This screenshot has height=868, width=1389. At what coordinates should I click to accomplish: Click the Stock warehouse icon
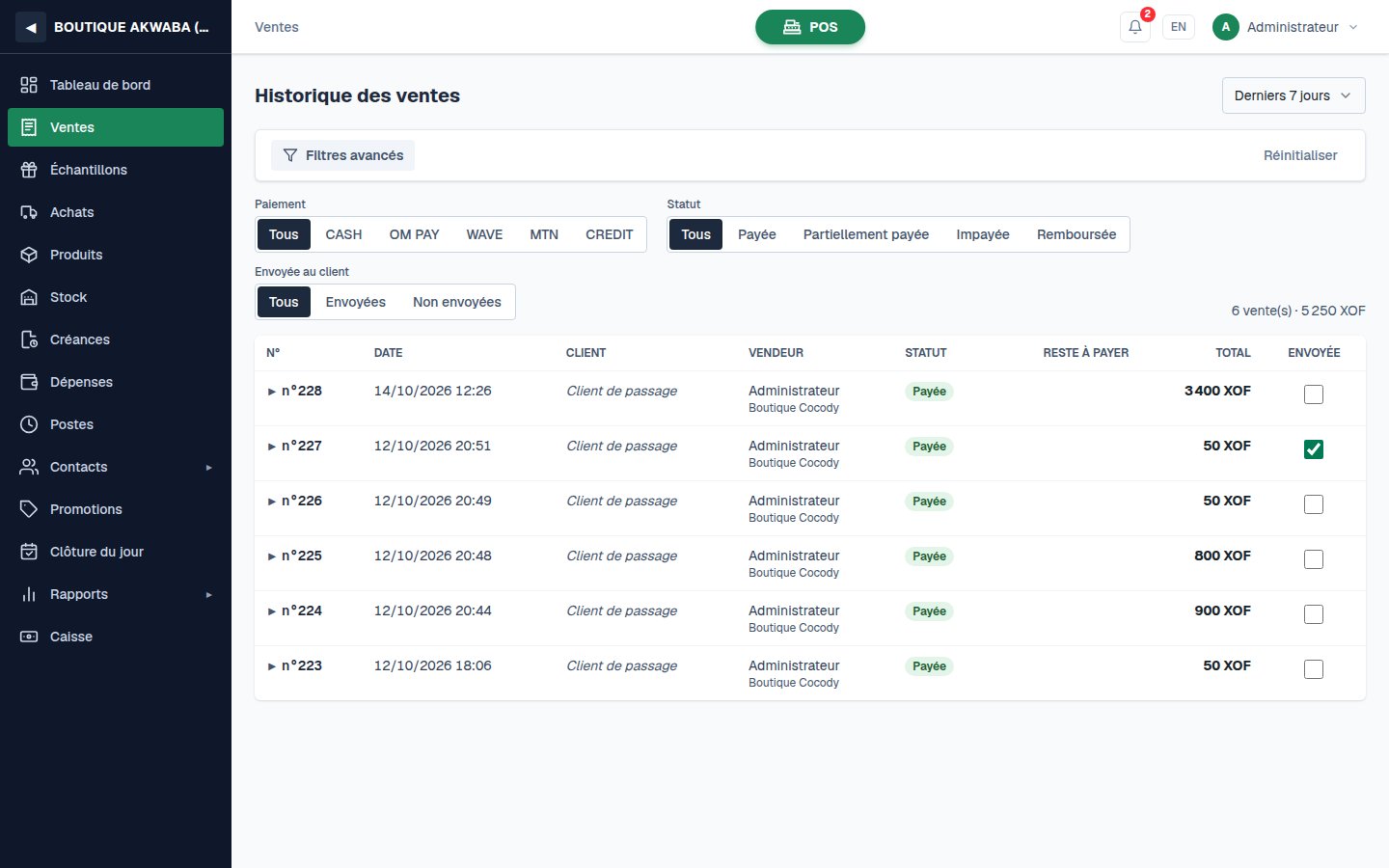pos(29,297)
